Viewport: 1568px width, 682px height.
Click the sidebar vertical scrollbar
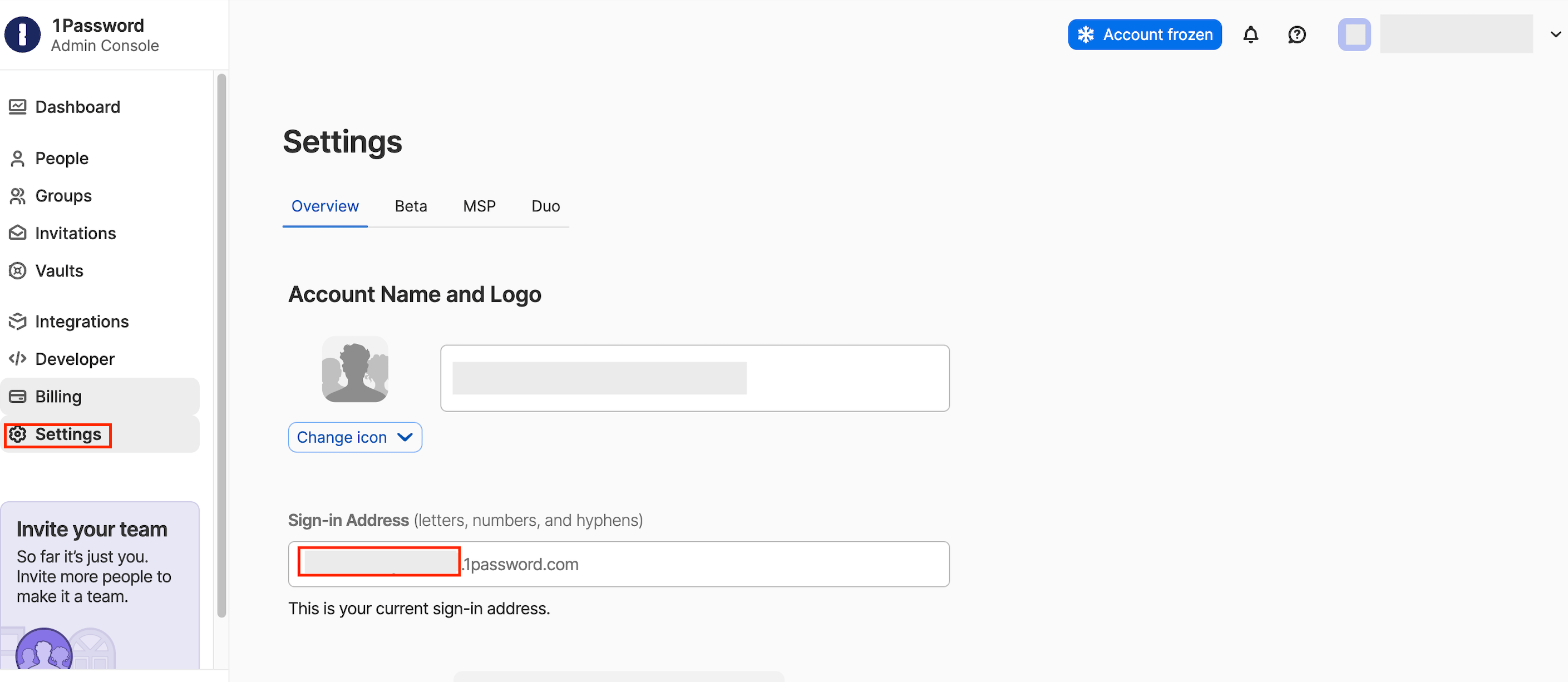(x=221, y=345)
